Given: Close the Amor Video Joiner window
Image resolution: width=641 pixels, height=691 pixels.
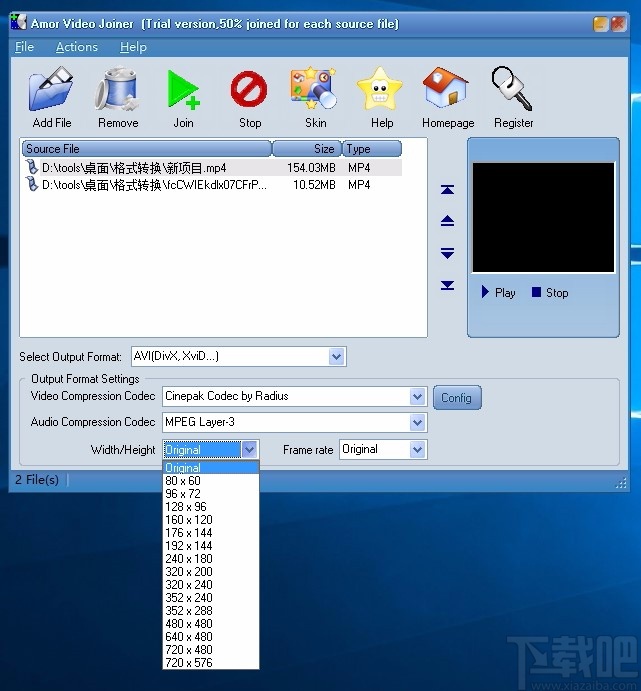Looking at the screenshot, I should [x=618, y=24].
